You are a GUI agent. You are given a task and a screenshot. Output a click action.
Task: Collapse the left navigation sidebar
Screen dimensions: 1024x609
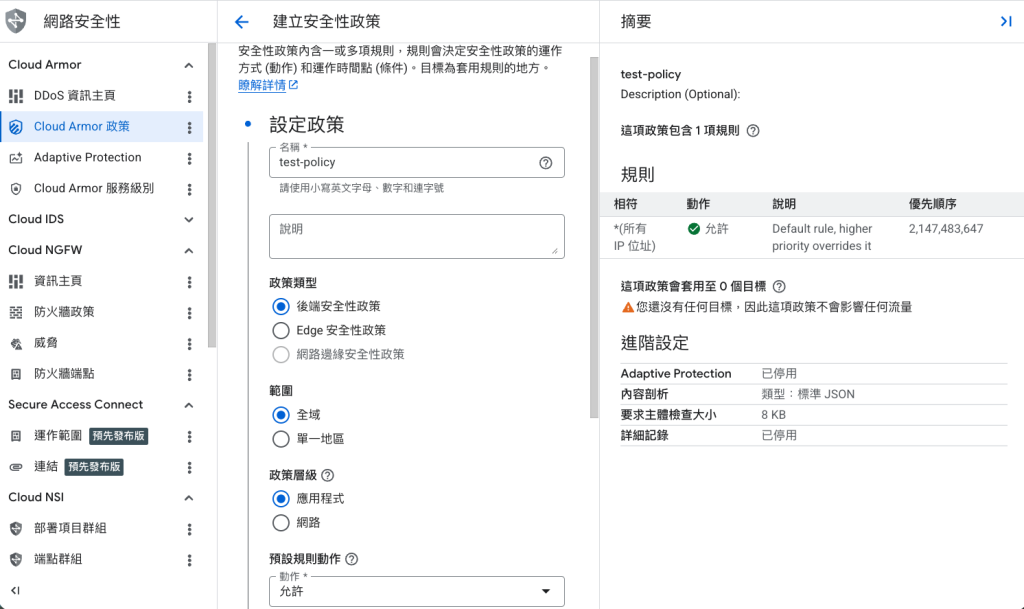[15, 591]
